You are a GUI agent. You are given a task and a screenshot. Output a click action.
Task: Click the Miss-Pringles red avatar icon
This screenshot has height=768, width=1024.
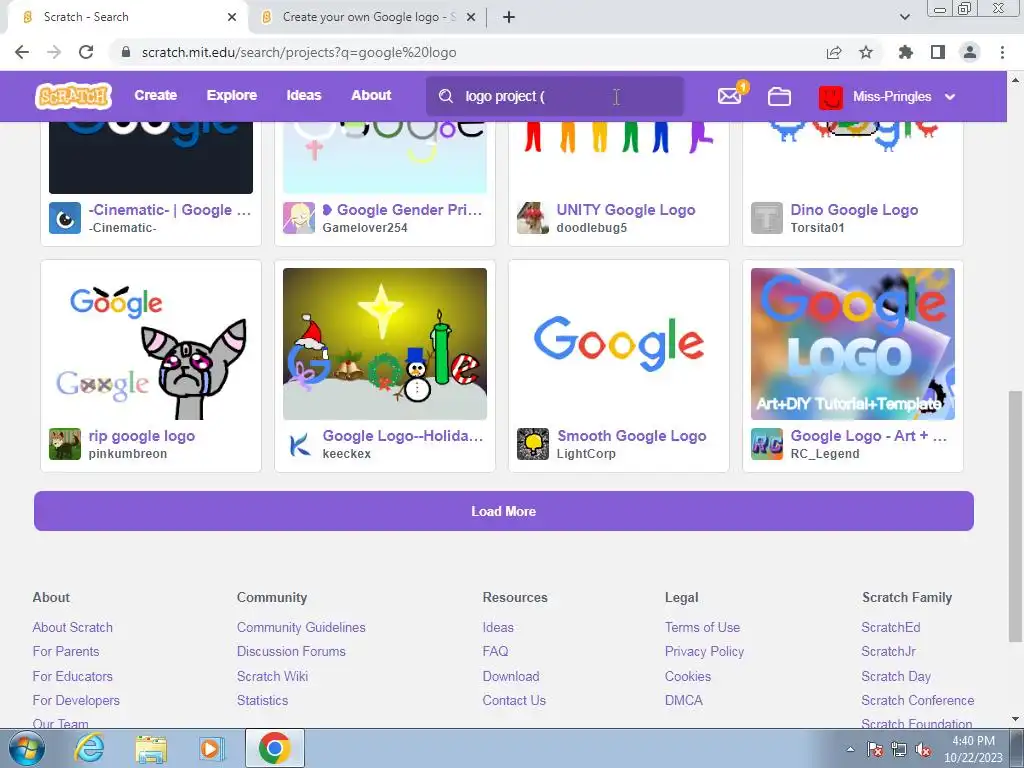[831, 97]
